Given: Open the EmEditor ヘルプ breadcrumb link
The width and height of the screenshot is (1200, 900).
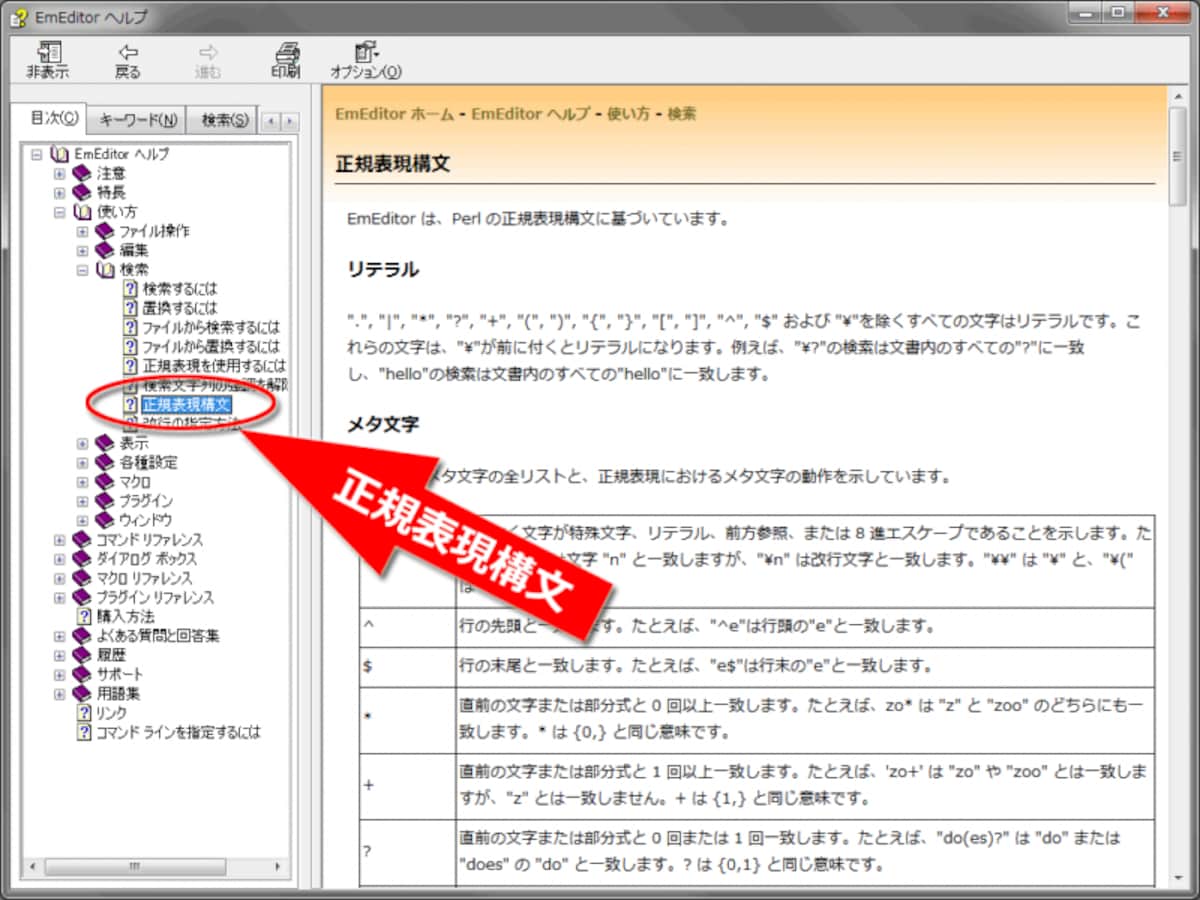Looking at the screenshot, I should click(x=530, y=114).
